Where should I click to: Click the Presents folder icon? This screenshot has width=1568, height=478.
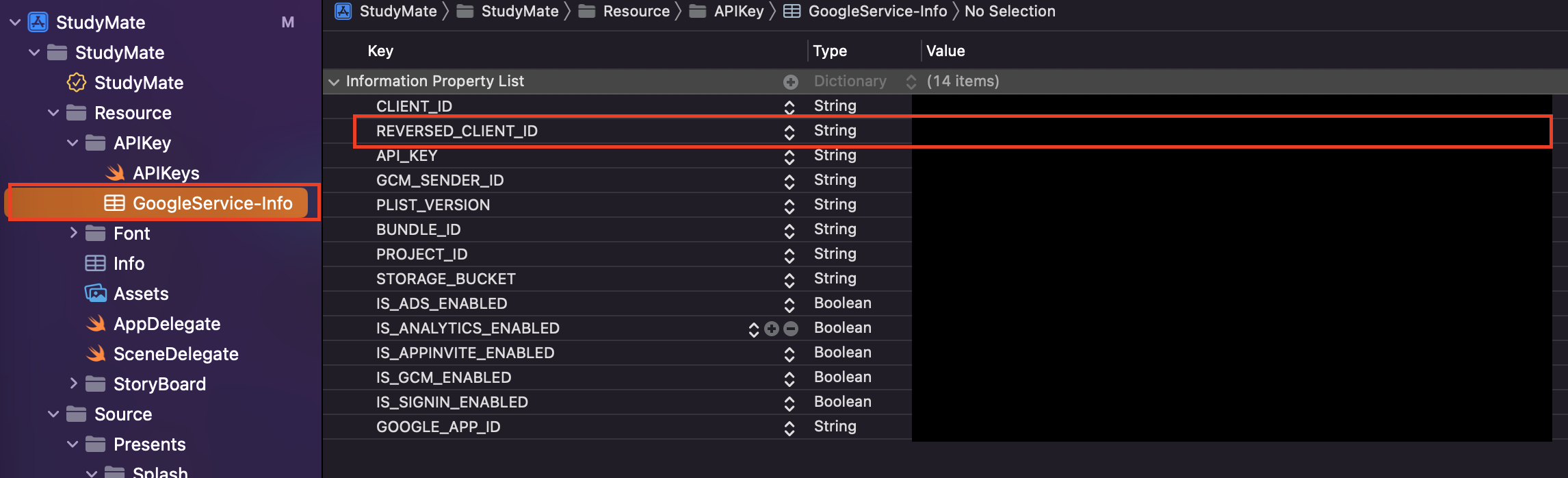[95, 444]
